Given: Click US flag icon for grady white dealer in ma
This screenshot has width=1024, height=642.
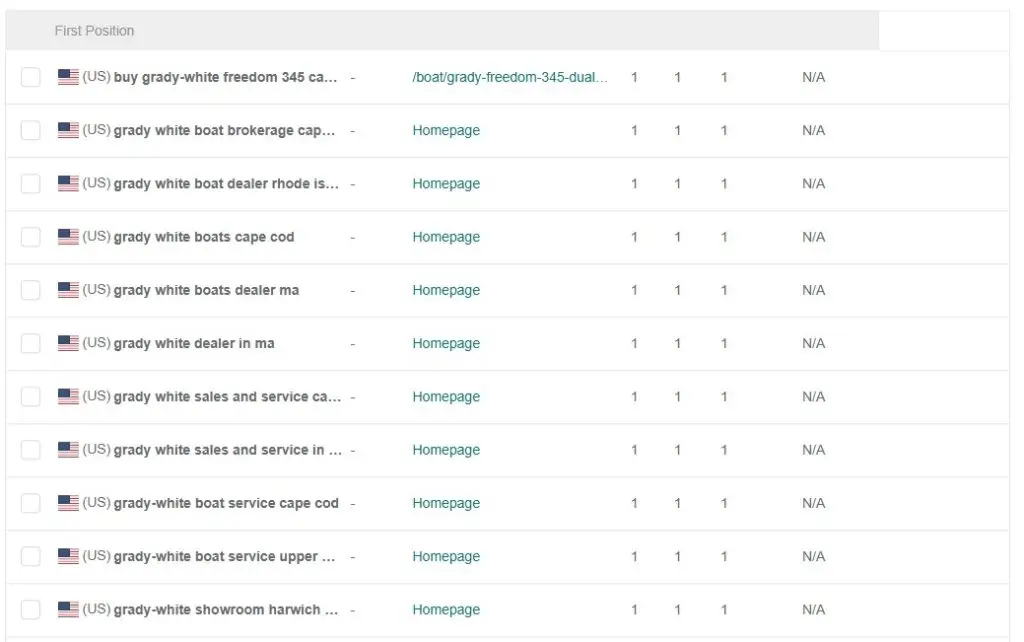Looking at the screenshot, I should 68,343.
